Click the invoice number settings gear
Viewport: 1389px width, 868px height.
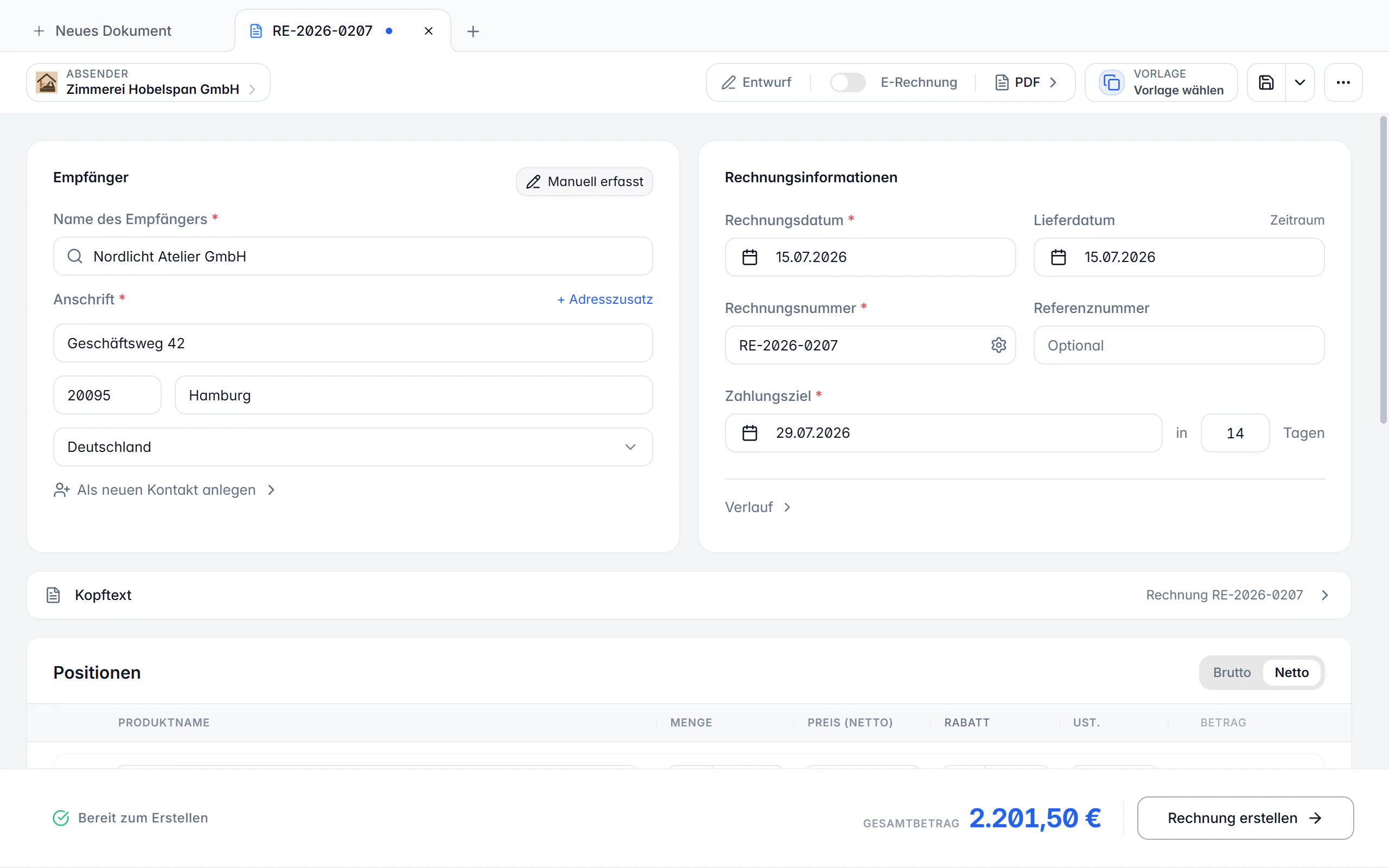999,345
